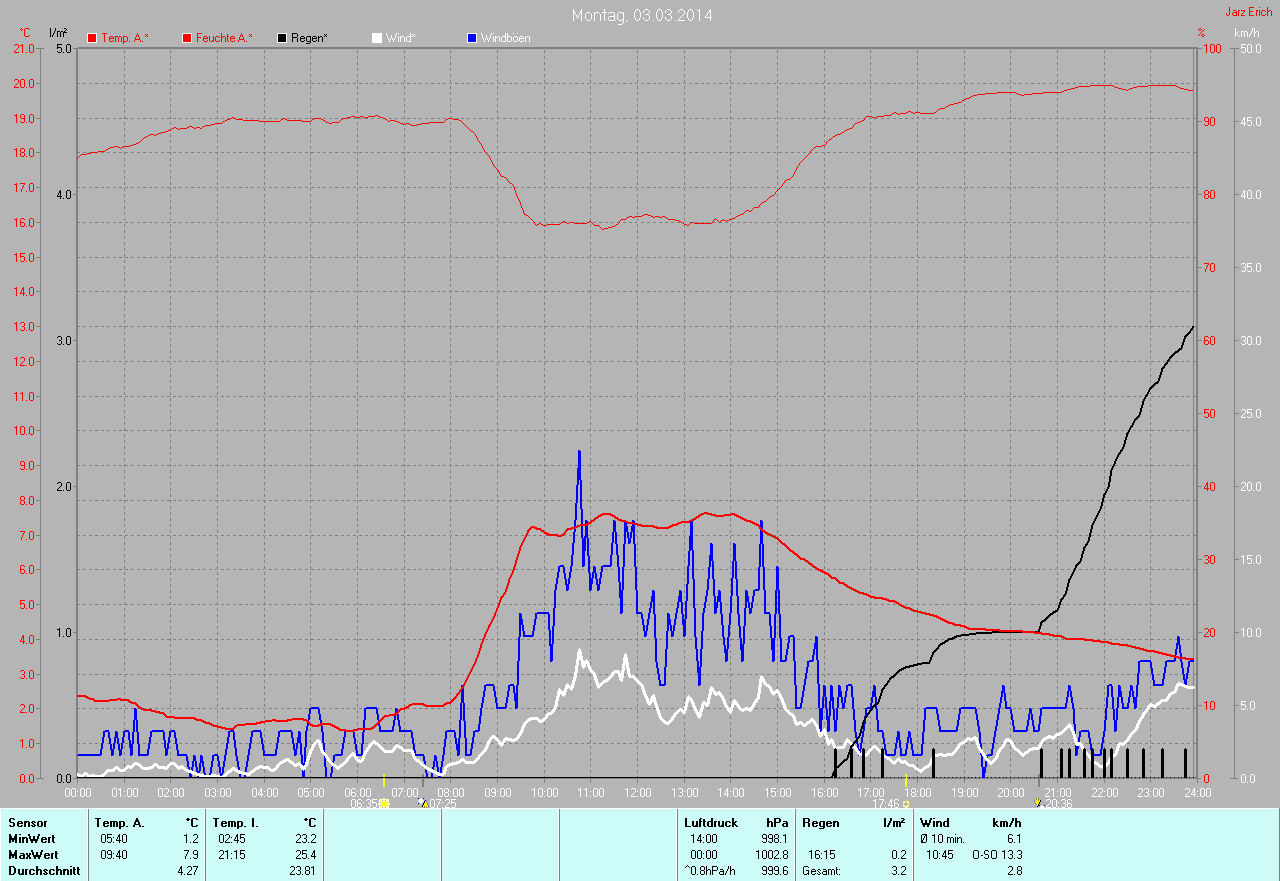1280x881 pixels.
Task: Select the 'Regen*' legend label
Action: click(x=310, y=38)
